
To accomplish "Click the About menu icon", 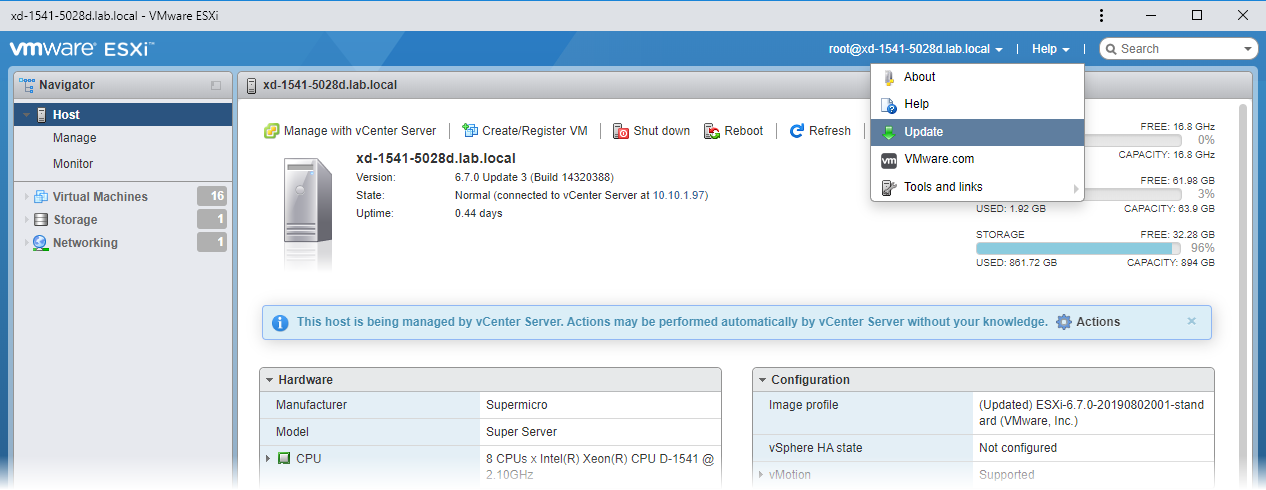I will pyautogui.click(x=888, y=77).
